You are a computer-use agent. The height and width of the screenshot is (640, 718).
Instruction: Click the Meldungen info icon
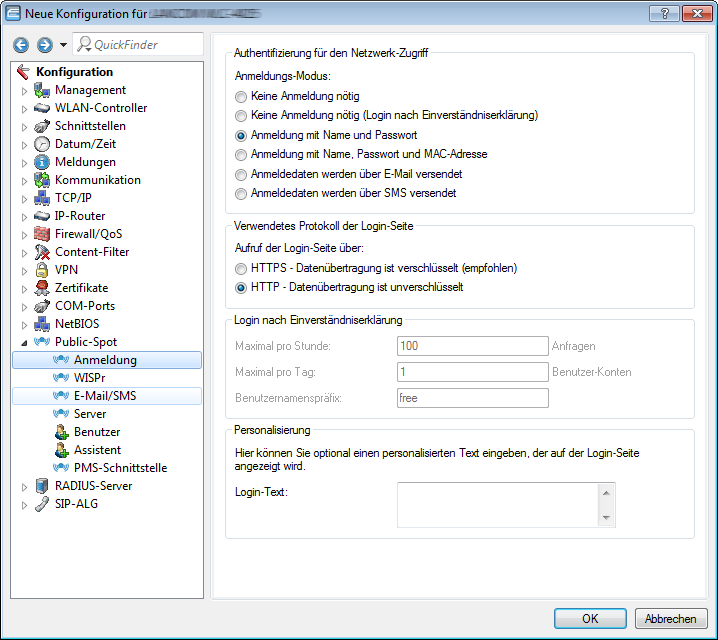(42, 162)
